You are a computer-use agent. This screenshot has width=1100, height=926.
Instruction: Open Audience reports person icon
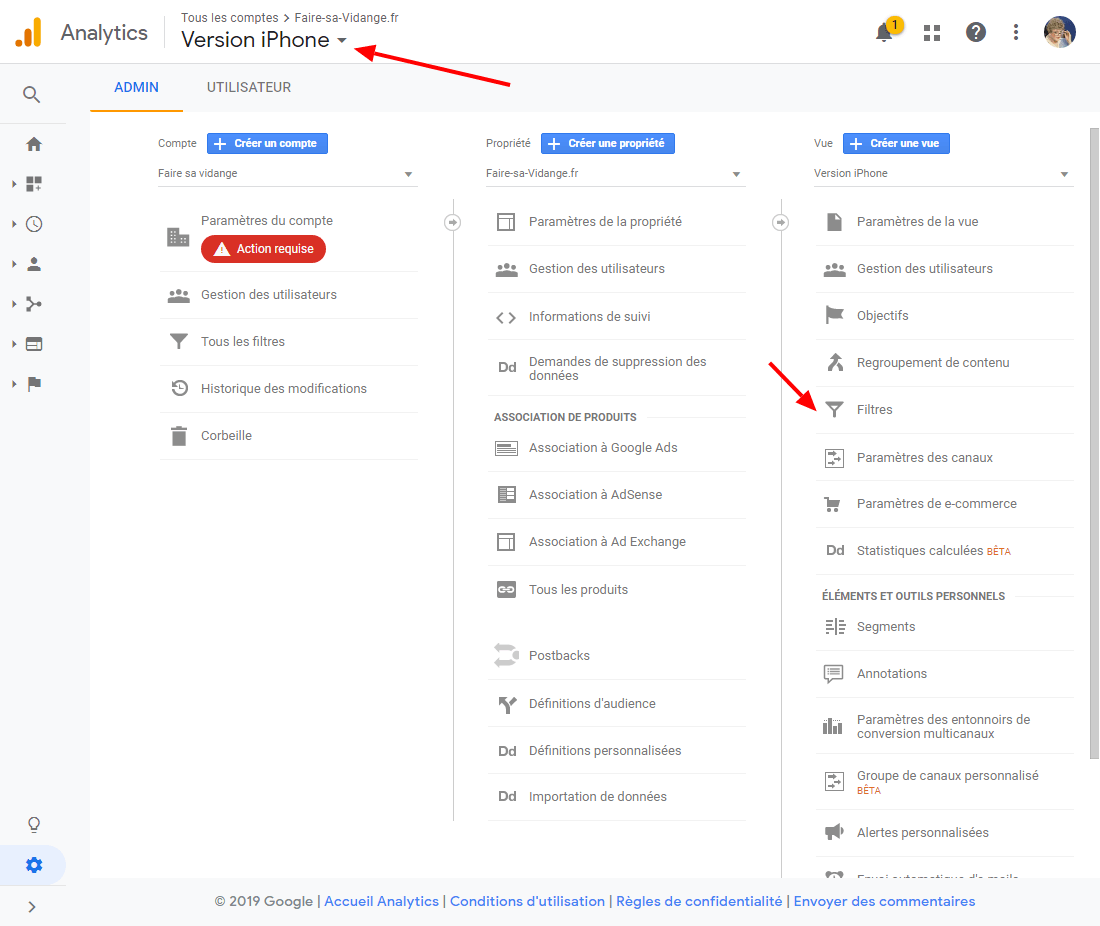[34, 264]
